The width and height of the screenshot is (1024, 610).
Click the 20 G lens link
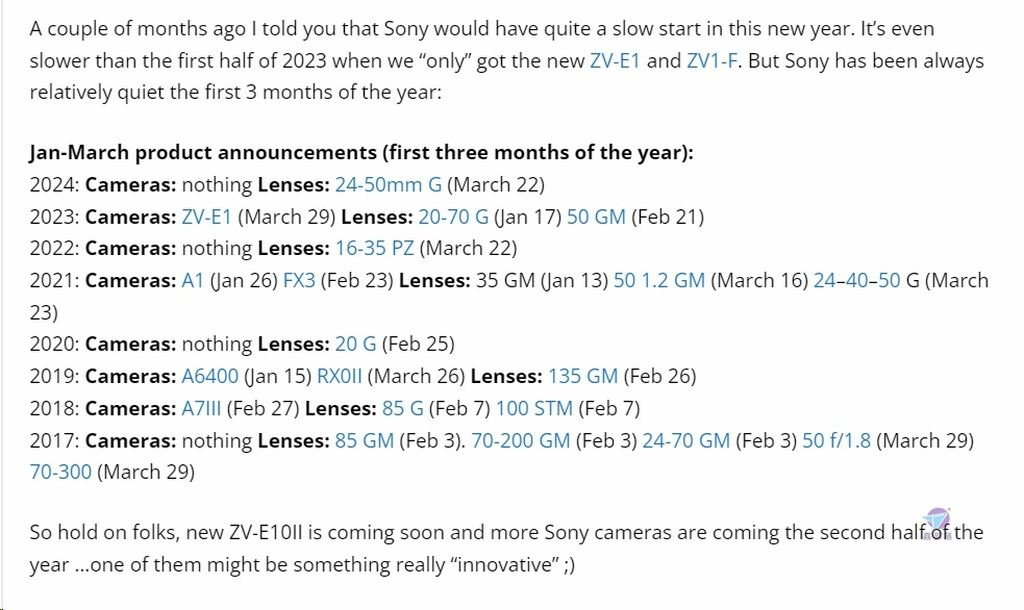pos(355,344)
